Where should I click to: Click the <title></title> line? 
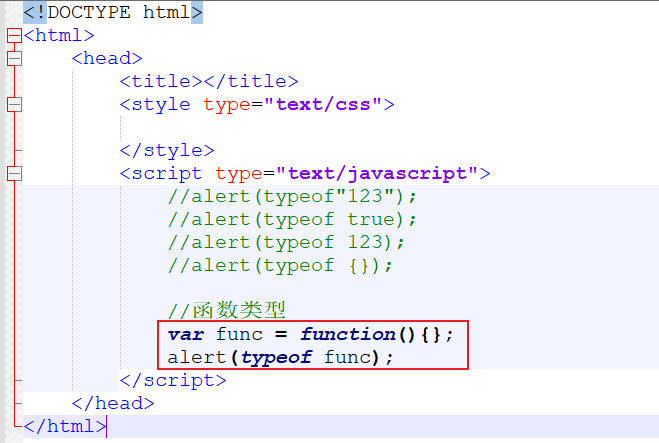click(209, 81)
